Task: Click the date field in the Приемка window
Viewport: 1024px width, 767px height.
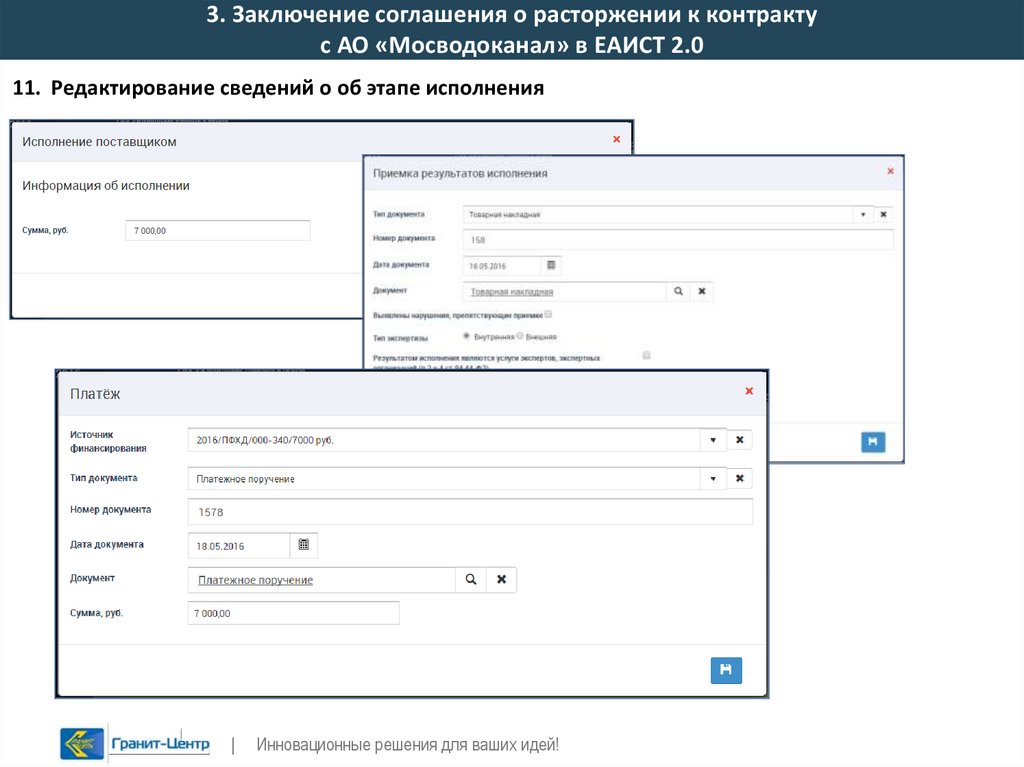Action: [x=502, y=265]
